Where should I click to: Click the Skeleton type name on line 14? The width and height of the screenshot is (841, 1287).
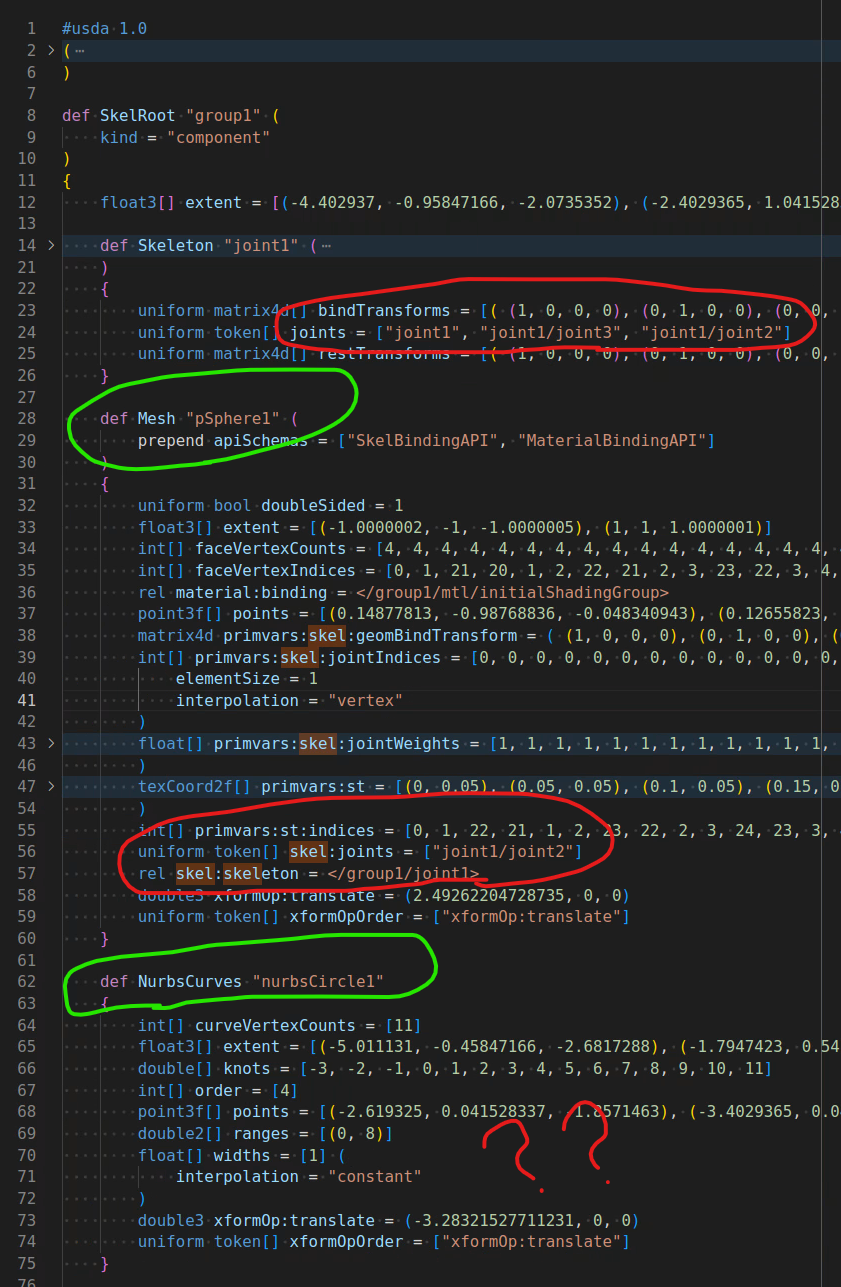pyautogui.click(x=176, y=245)
